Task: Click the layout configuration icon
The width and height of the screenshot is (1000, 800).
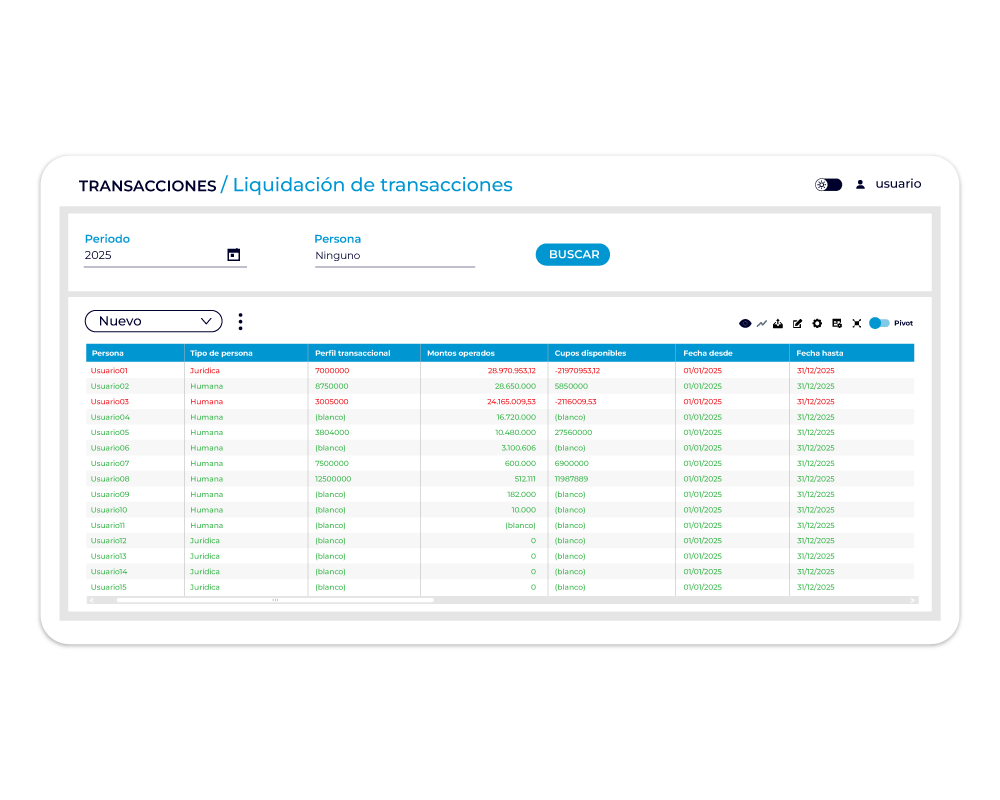Action: click(837, 323)
